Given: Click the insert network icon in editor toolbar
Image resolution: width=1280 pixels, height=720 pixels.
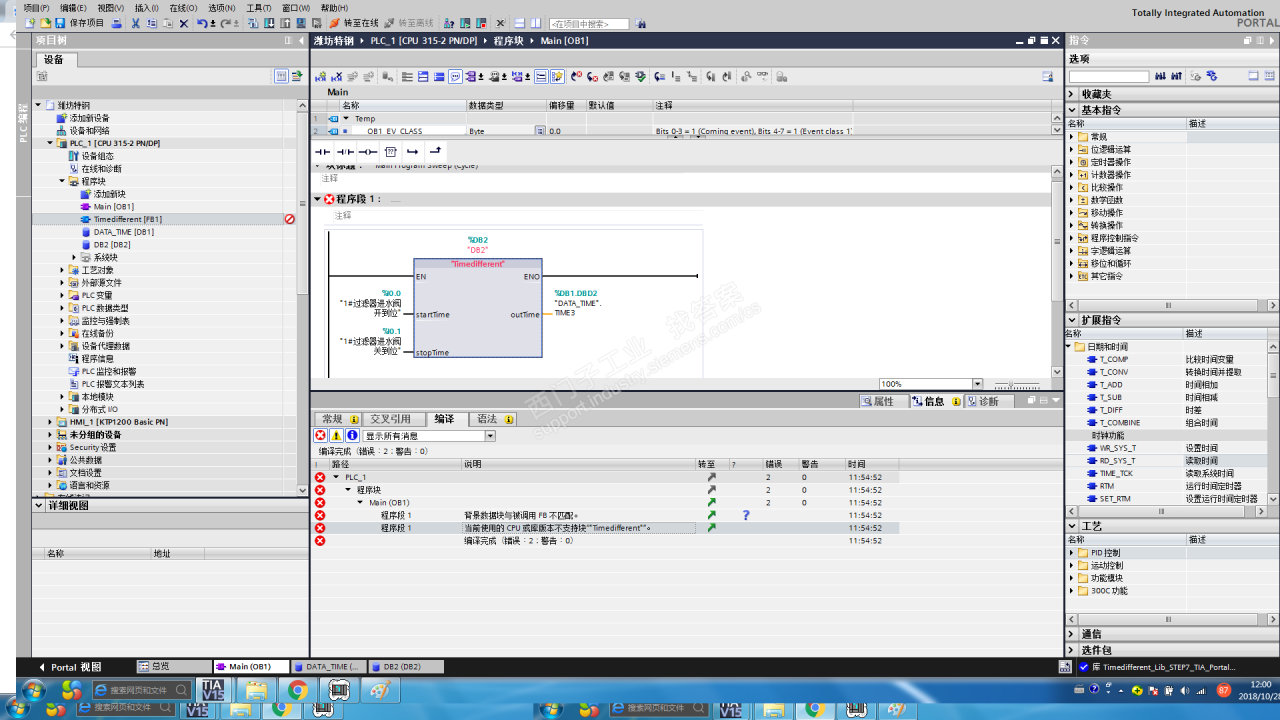Looking at the screenshot, I should click(321, 76).
